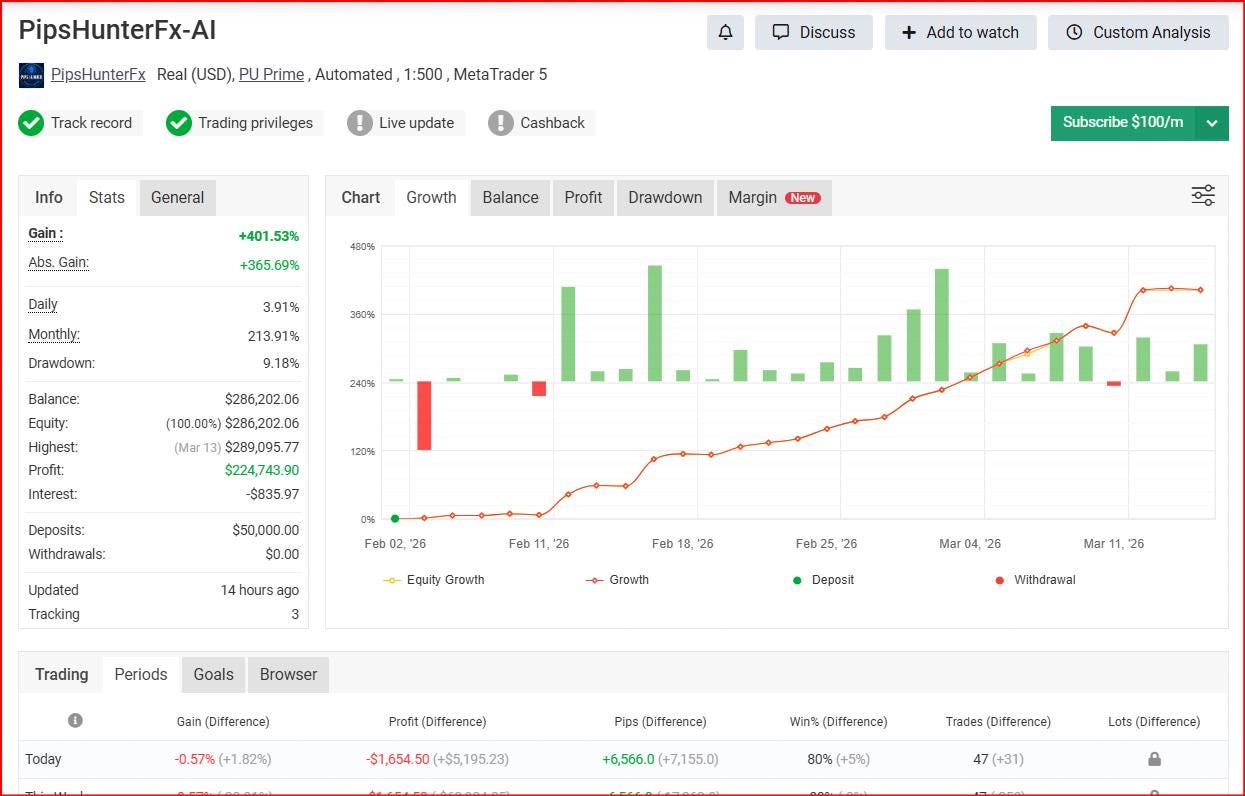Click the Drawdown label in stats panel
The width and height of the screenshot is (1245, 796).
(61, 363)
